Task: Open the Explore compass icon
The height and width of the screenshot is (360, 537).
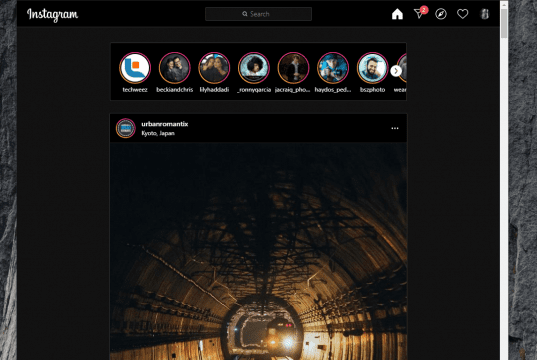Action: 441,14
